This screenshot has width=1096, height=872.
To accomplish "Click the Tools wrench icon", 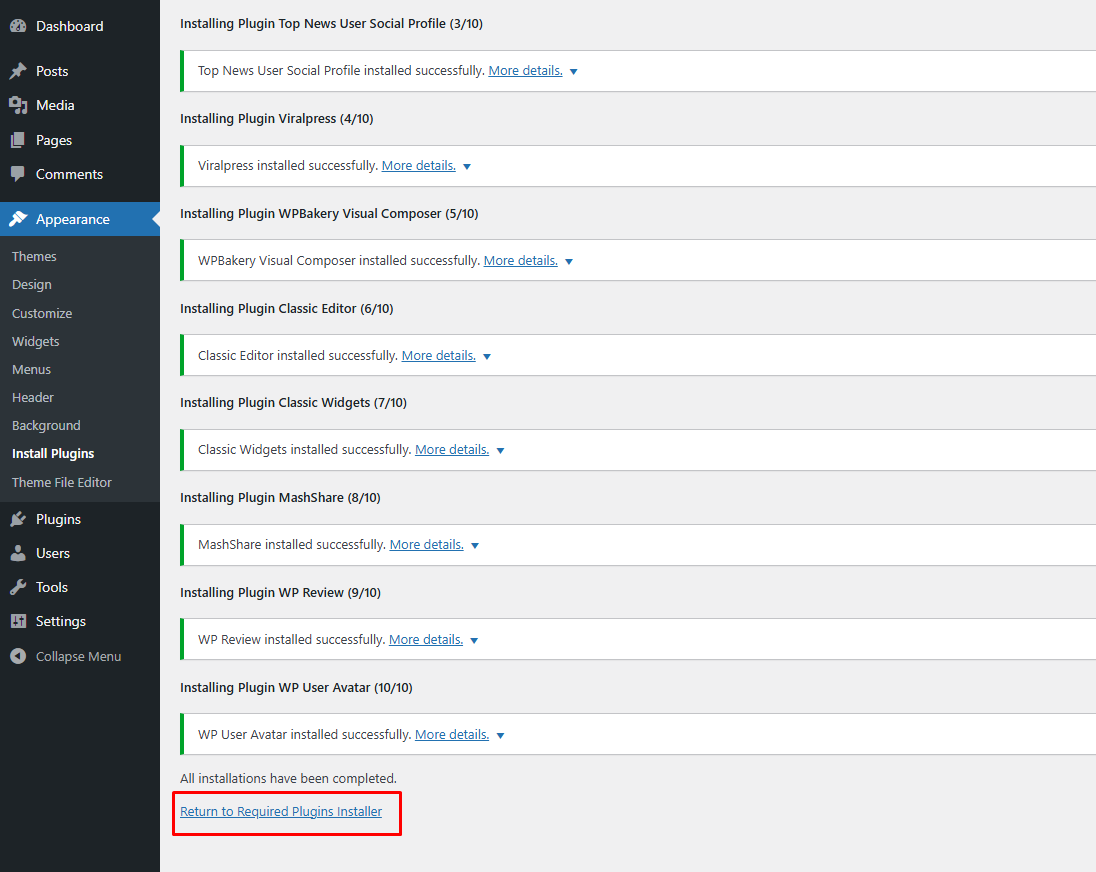I will tap(18, 588).
